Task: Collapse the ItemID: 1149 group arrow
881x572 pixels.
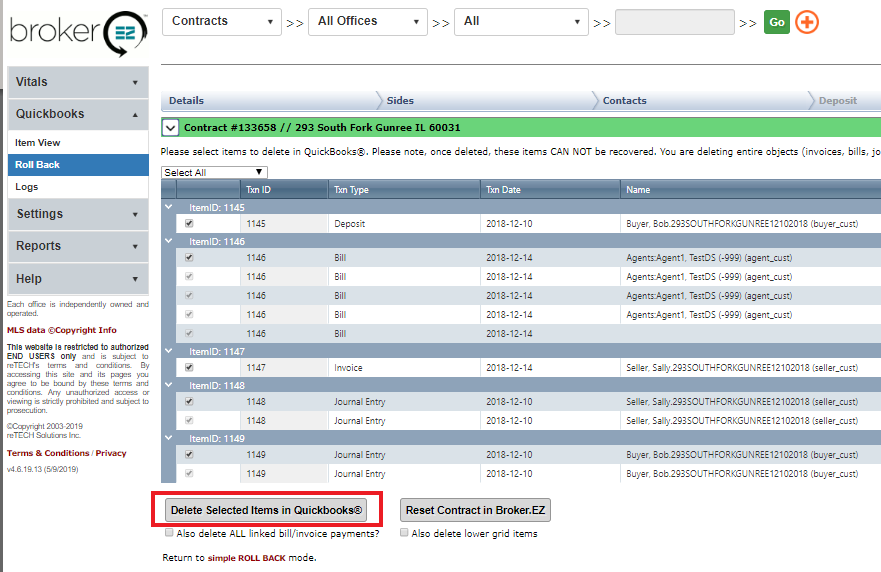Action: [x=168, y=437]
